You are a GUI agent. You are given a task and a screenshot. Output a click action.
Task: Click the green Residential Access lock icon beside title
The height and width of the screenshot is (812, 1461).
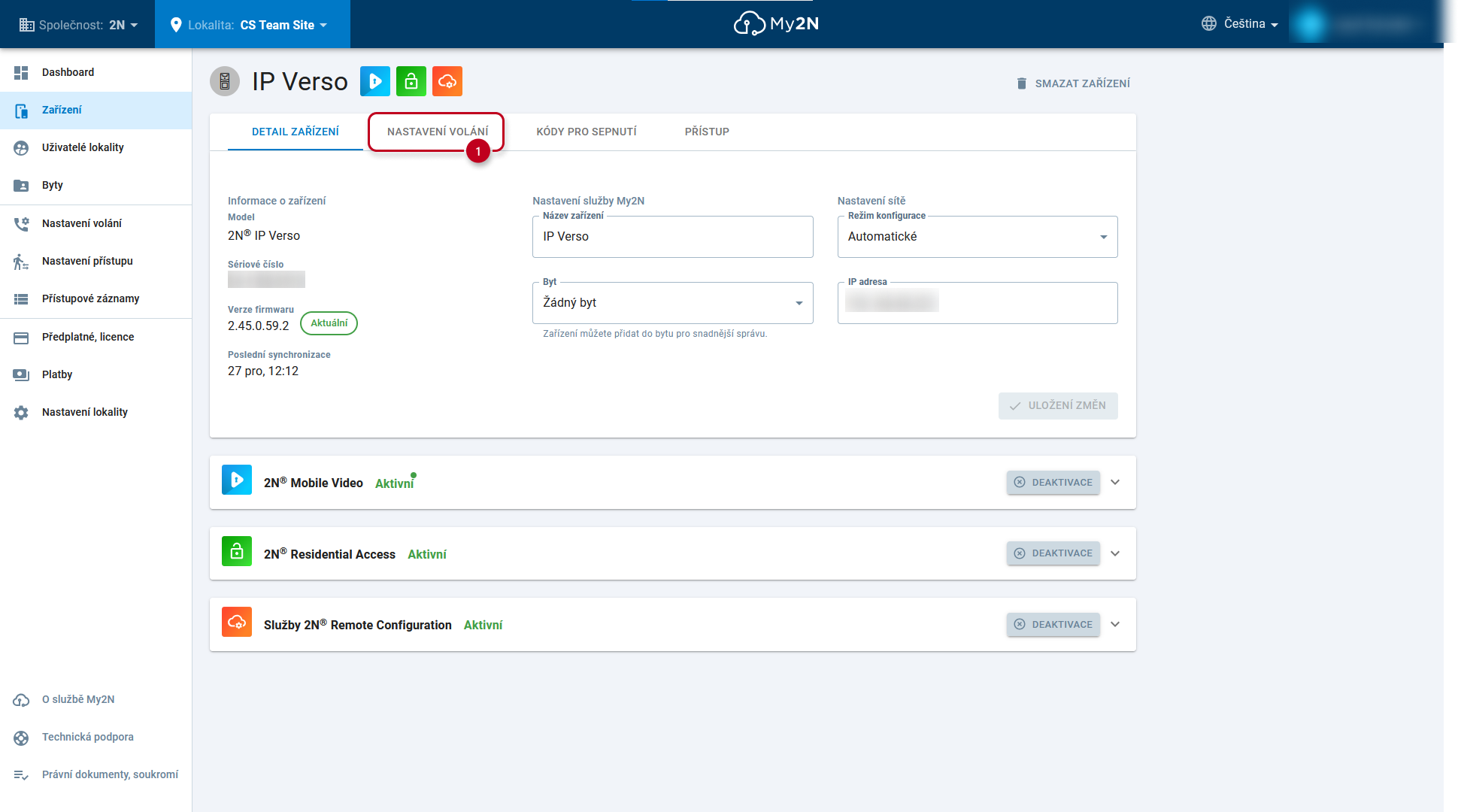pos(411,81)
